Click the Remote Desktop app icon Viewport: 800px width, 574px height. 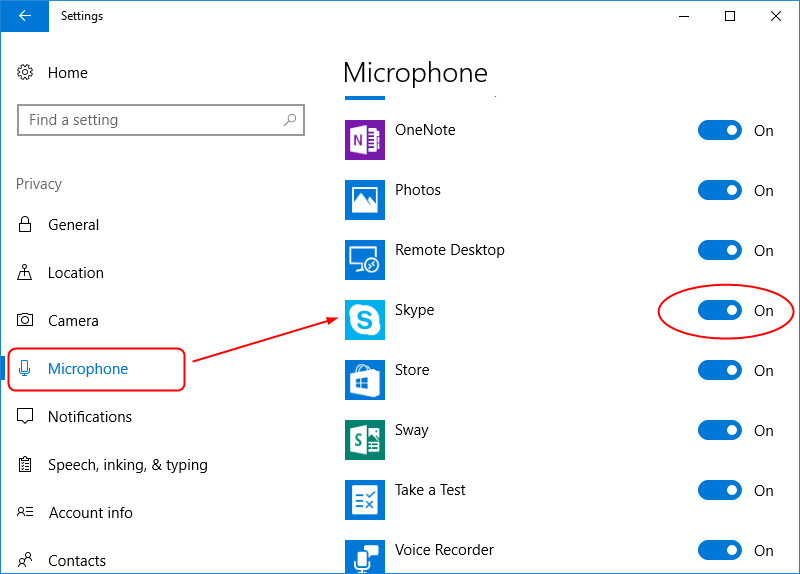coord(365,260)
